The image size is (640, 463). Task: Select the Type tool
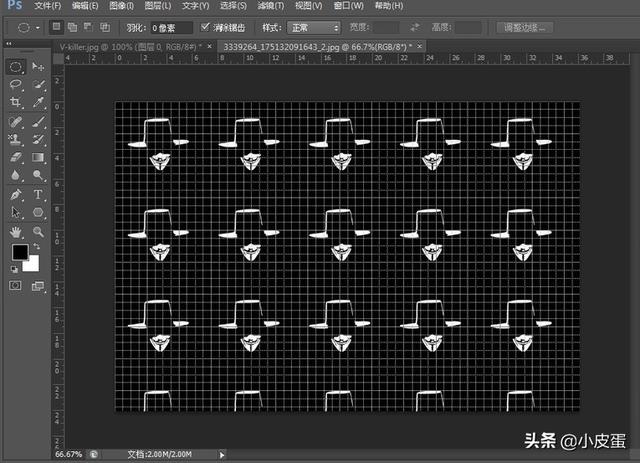point(38,194)
